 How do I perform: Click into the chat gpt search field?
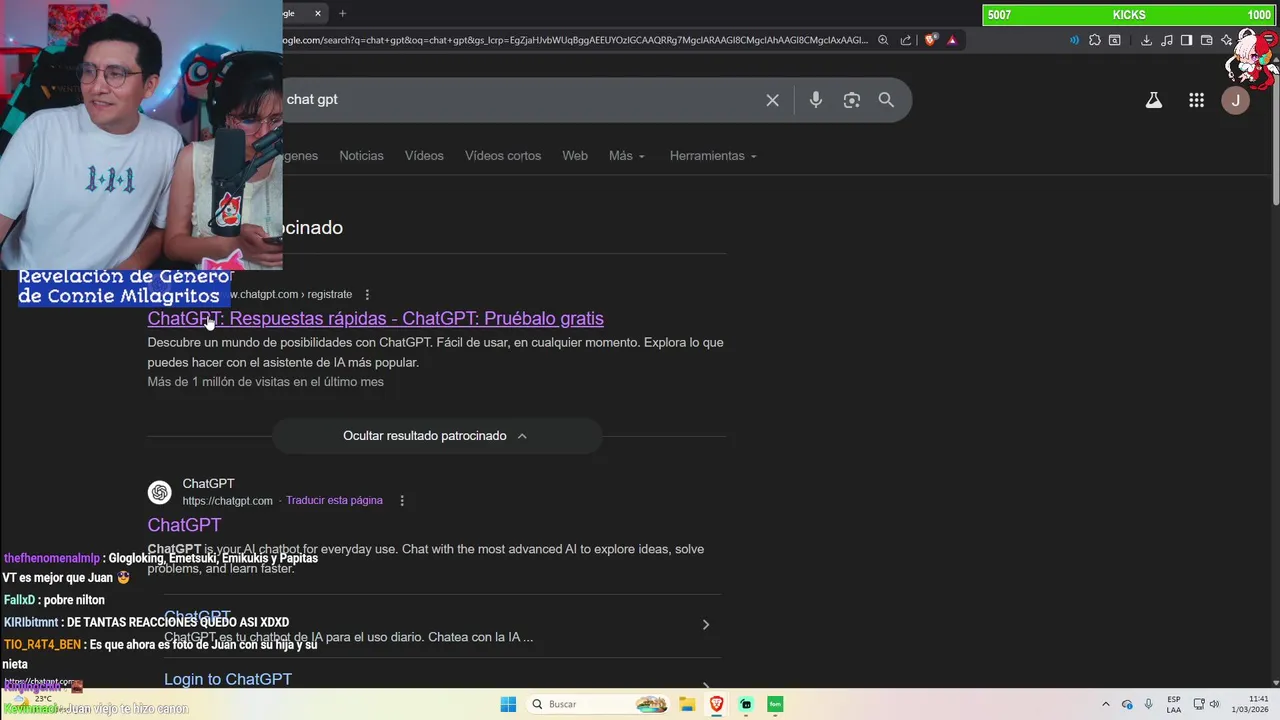click(x=520, y=100)
